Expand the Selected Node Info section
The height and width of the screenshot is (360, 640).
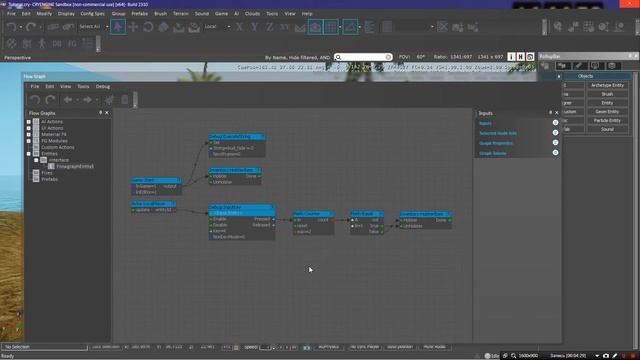point(556,133)
